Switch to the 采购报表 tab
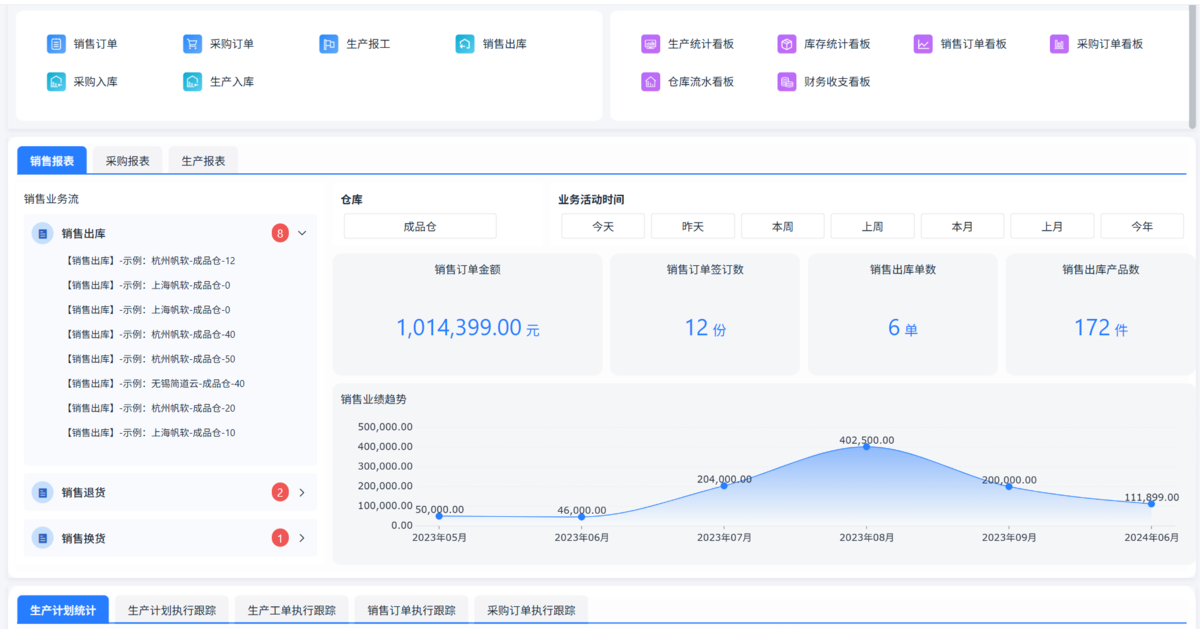Screen dimensions: 1200x629 click(127, 161)
